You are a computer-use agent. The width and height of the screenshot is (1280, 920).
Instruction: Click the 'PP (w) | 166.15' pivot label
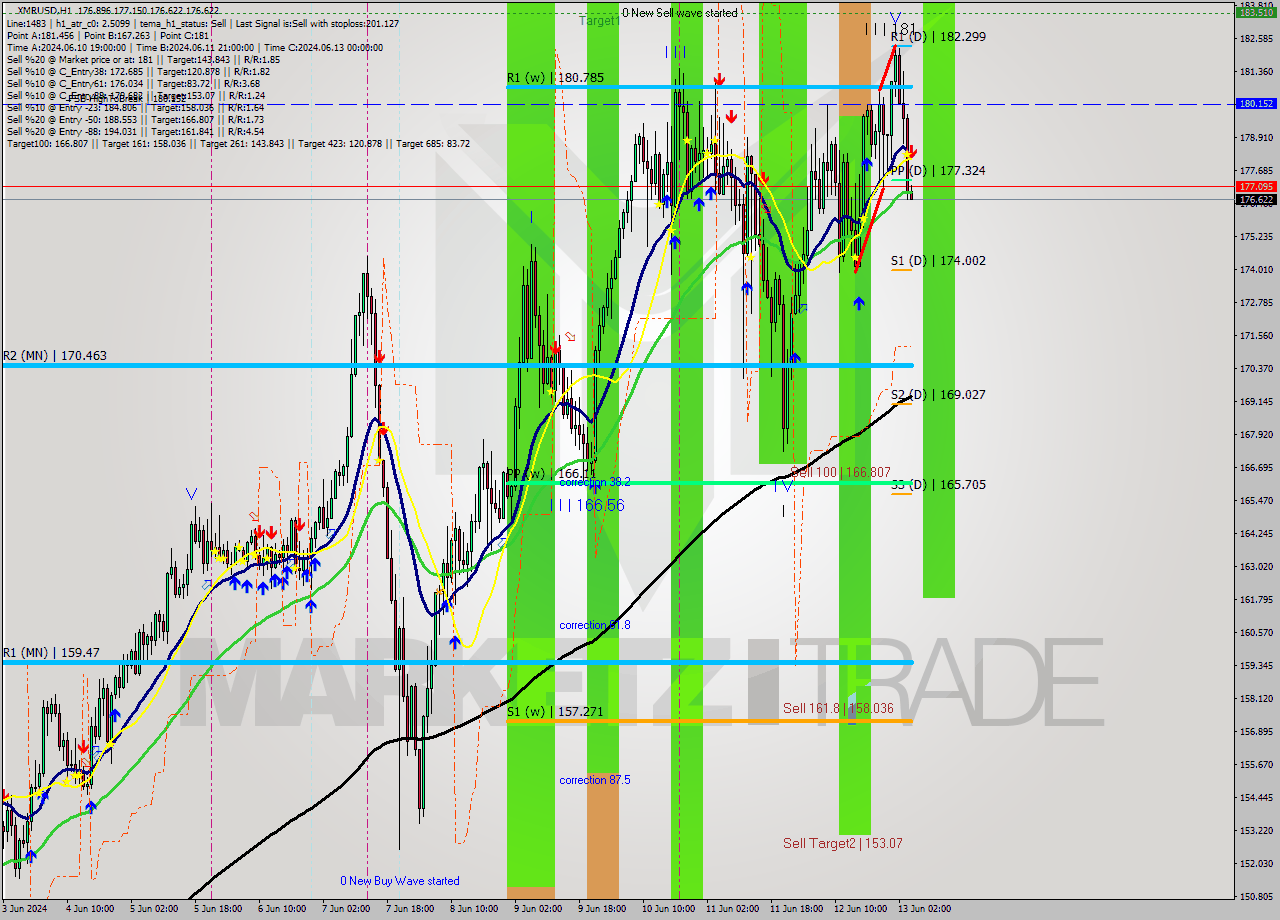551,473
